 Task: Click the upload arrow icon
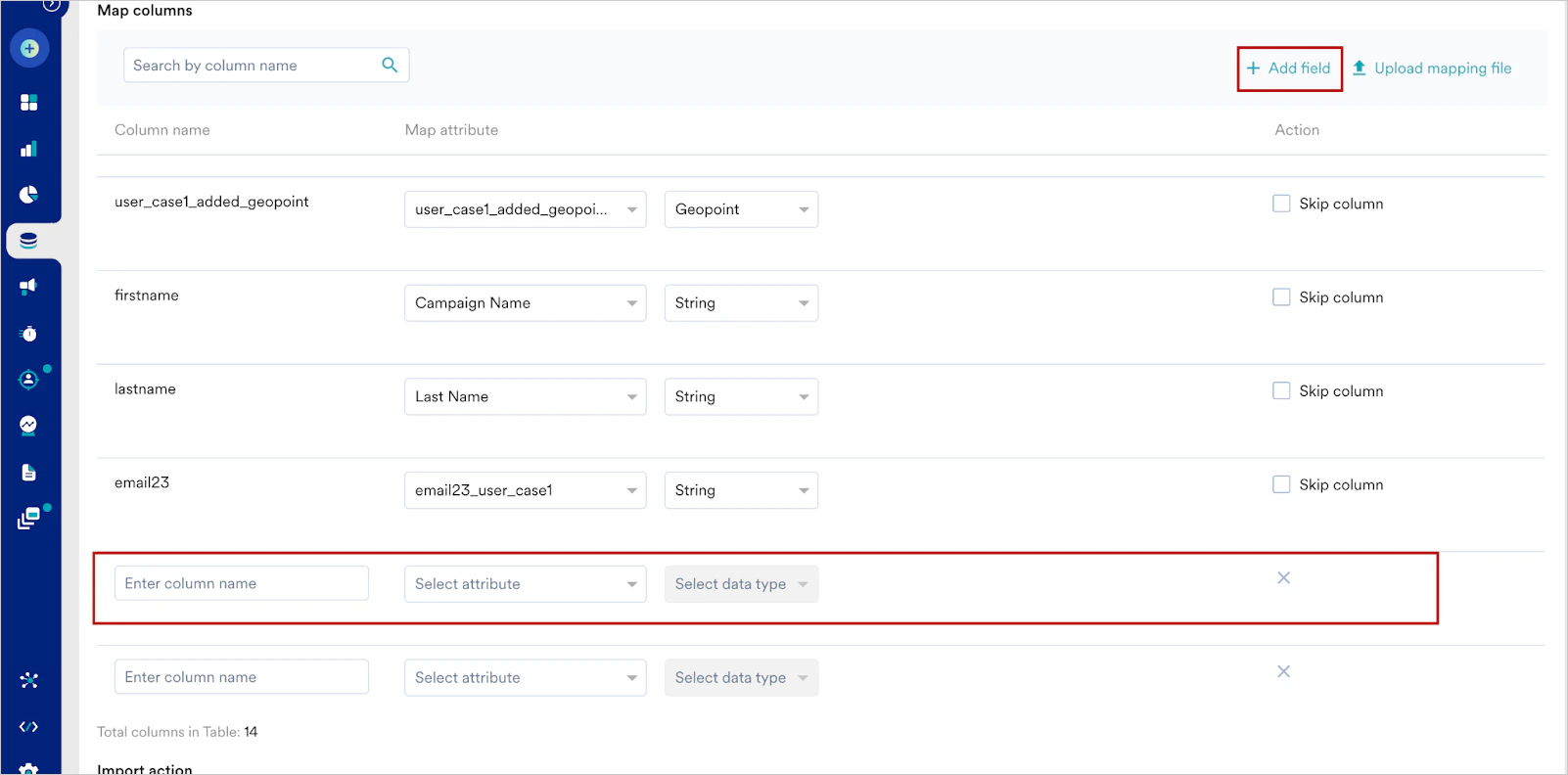coord(1360,68)
